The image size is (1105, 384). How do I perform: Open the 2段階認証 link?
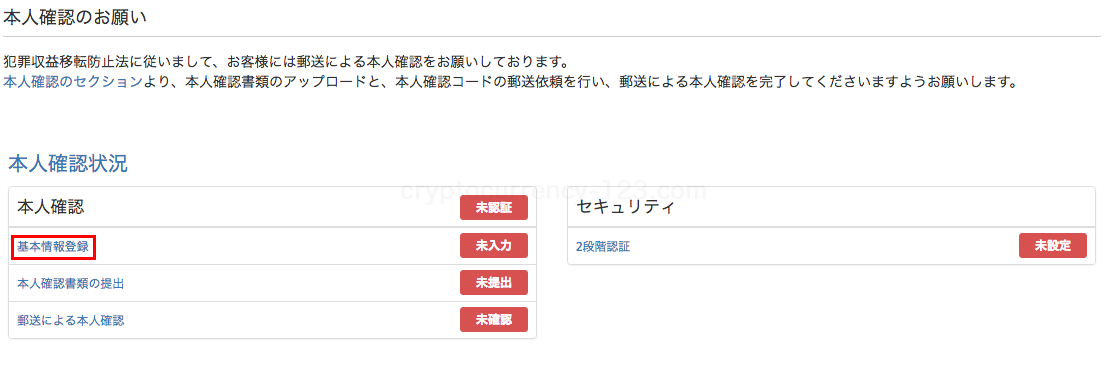603,247
